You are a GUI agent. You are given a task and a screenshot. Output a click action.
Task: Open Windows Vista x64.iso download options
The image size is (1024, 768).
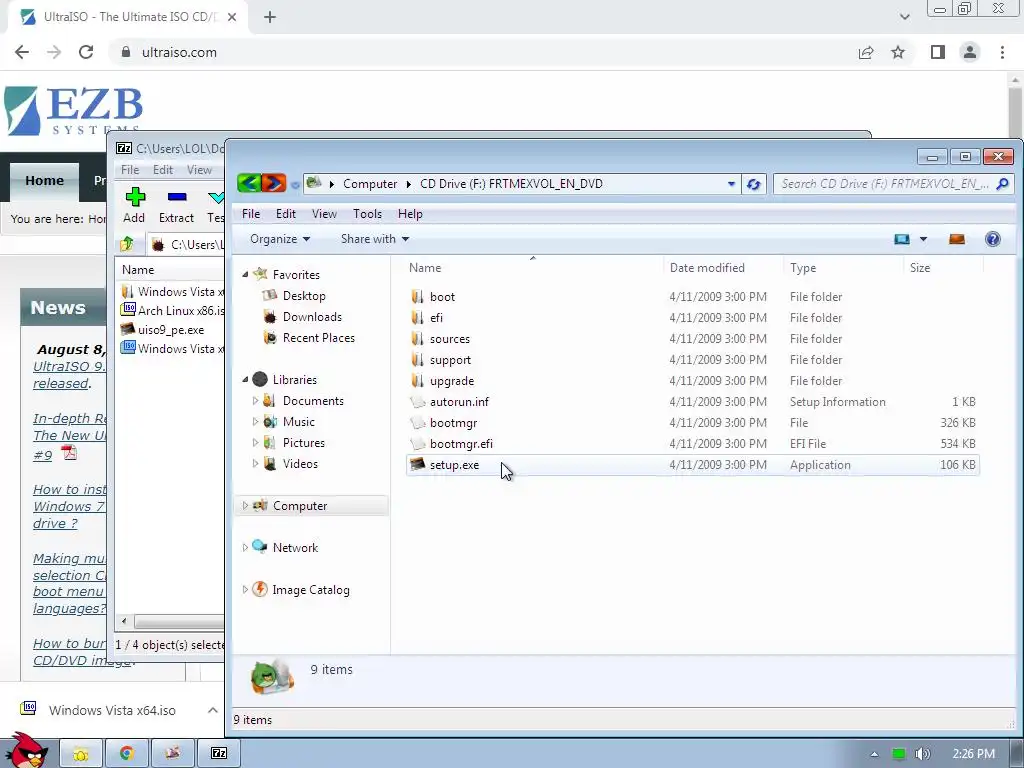pyautogui.click(x=213, y=710)
